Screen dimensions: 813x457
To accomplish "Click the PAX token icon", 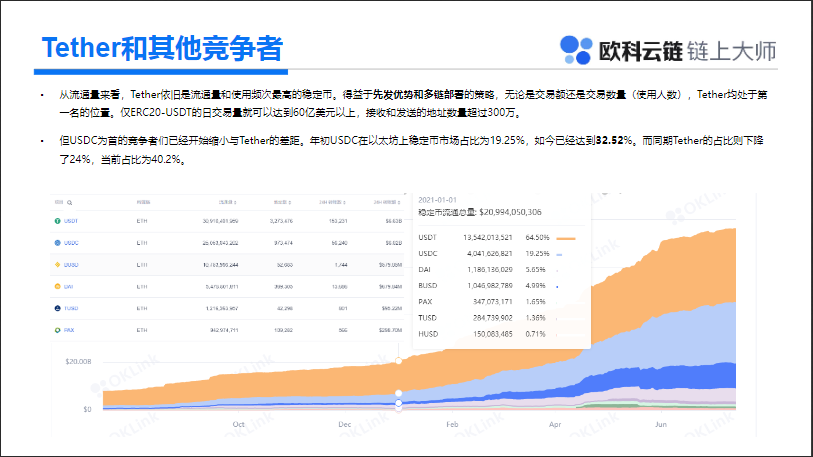I will pyautogui.click(x=58, y=330).
